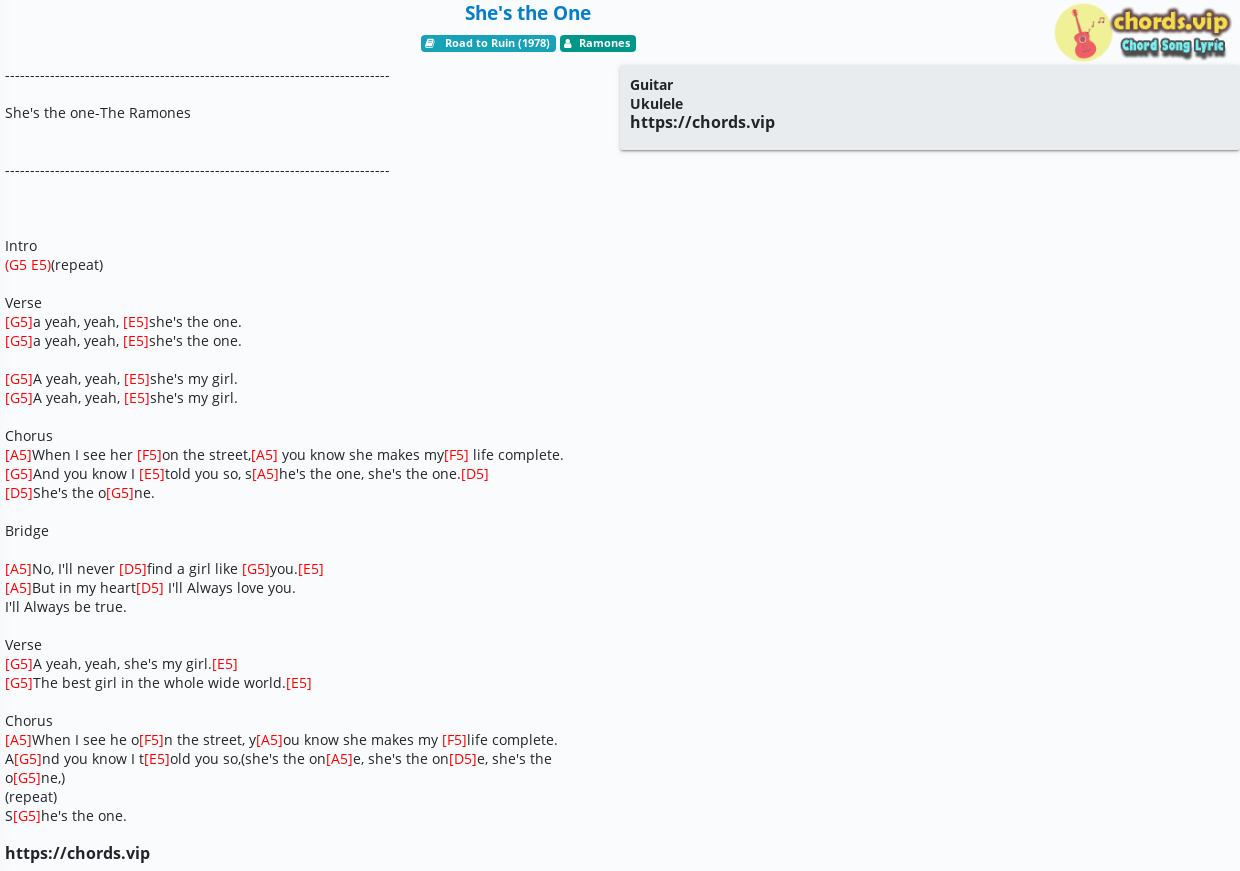Visit the https://chords.vip link under Ukulele
Screen dimensions: 1240x871
[702, 122]
